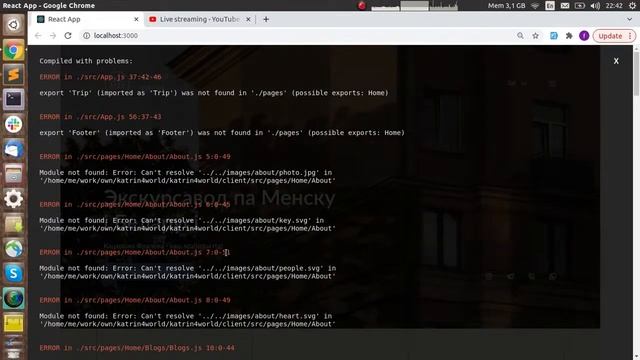Screen dimensions: 640x360
Task: Open the Files manager dock icon
Action: [13, 174]
